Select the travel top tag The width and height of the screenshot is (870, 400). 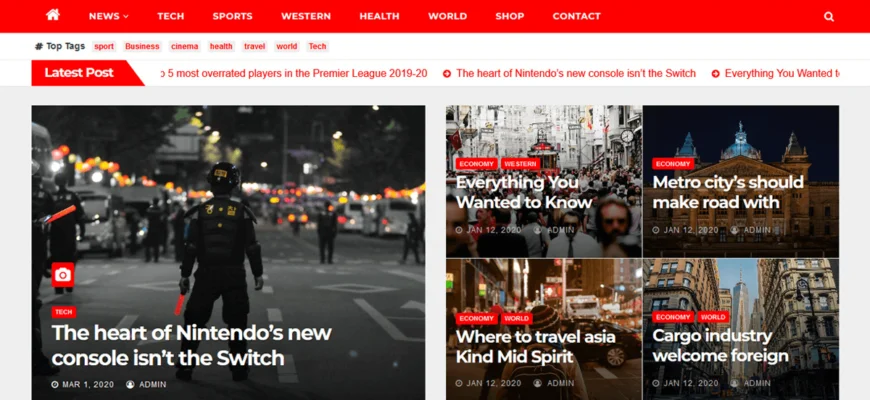click(x=255, y=47)
